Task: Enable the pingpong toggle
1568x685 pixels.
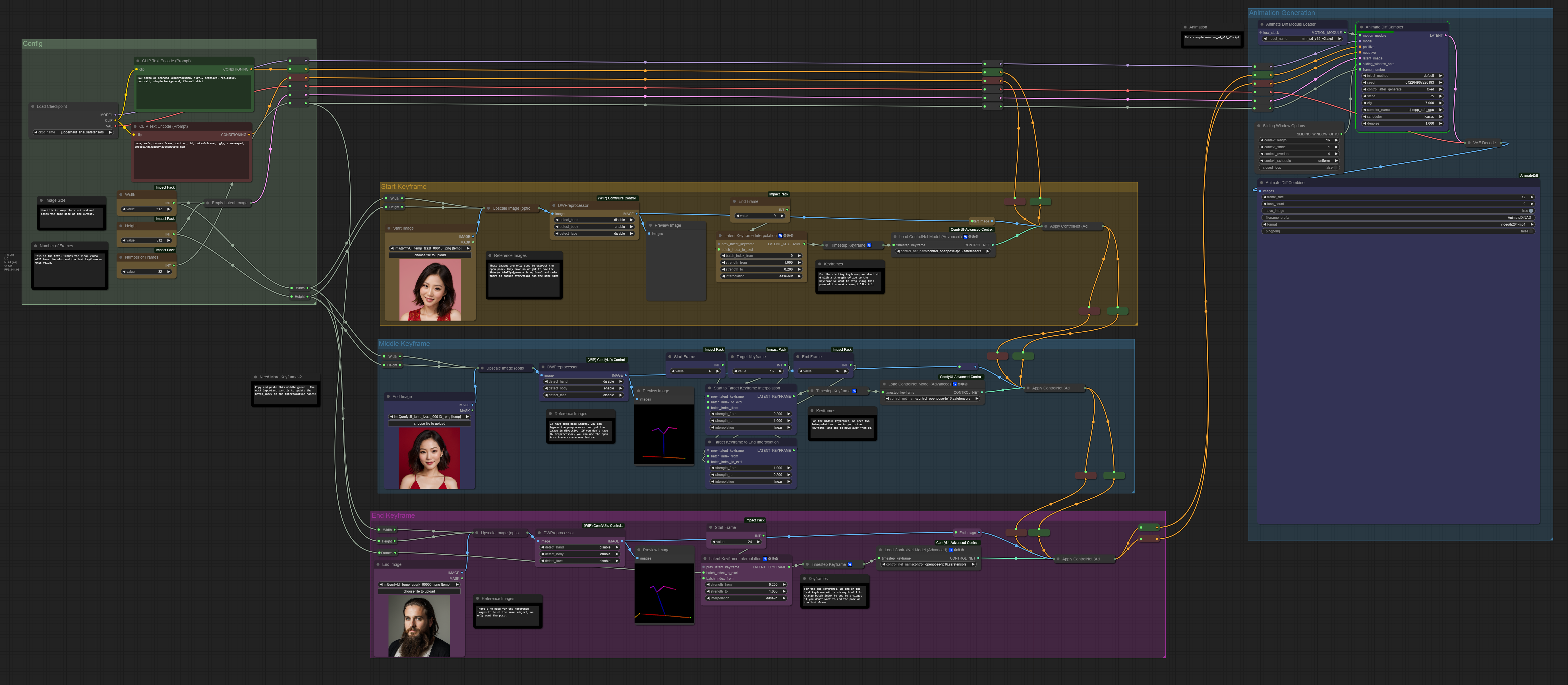Action: (1531, 231)
